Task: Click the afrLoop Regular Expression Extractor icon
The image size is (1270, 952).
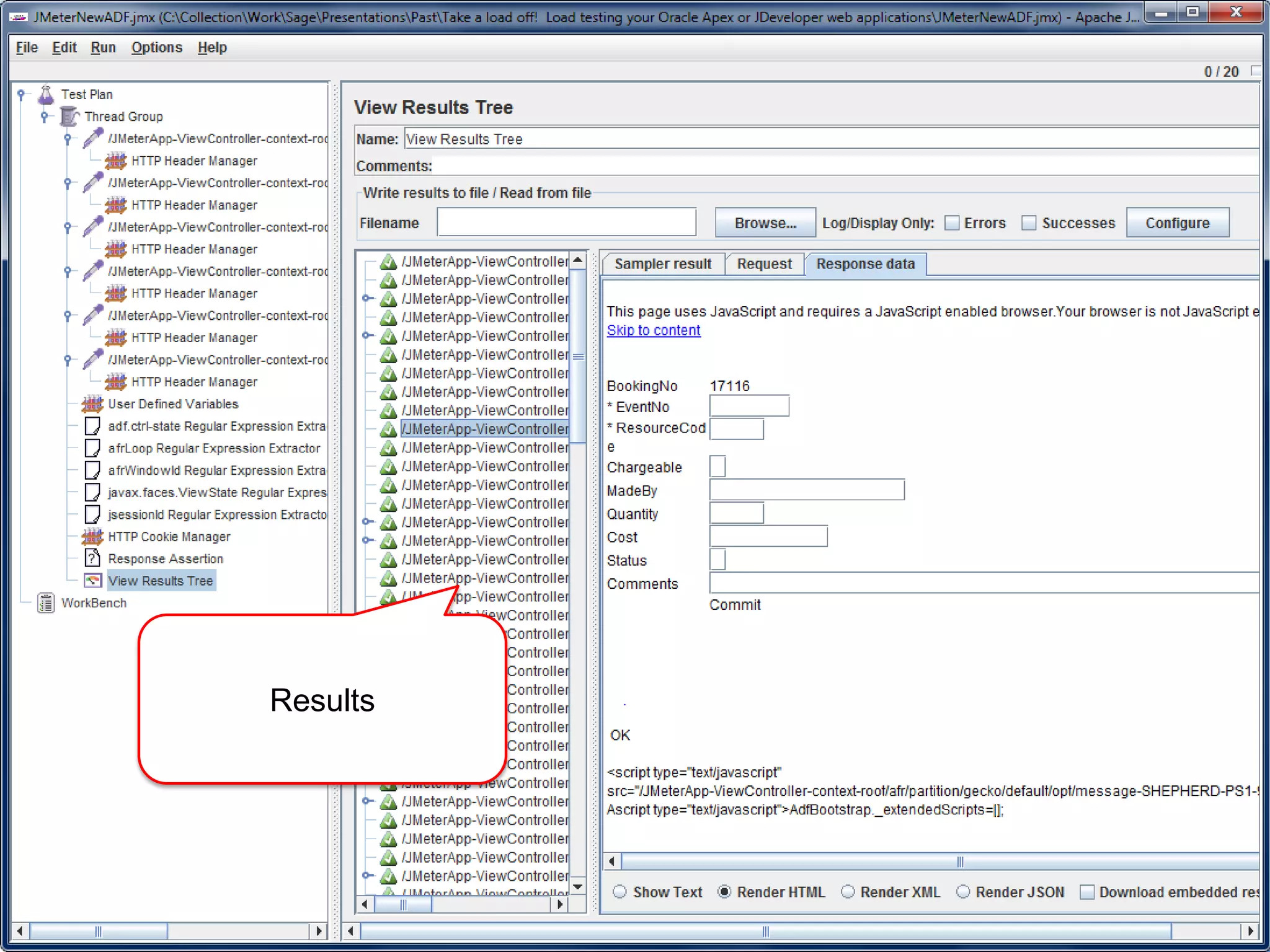Action: click(92, 448)
